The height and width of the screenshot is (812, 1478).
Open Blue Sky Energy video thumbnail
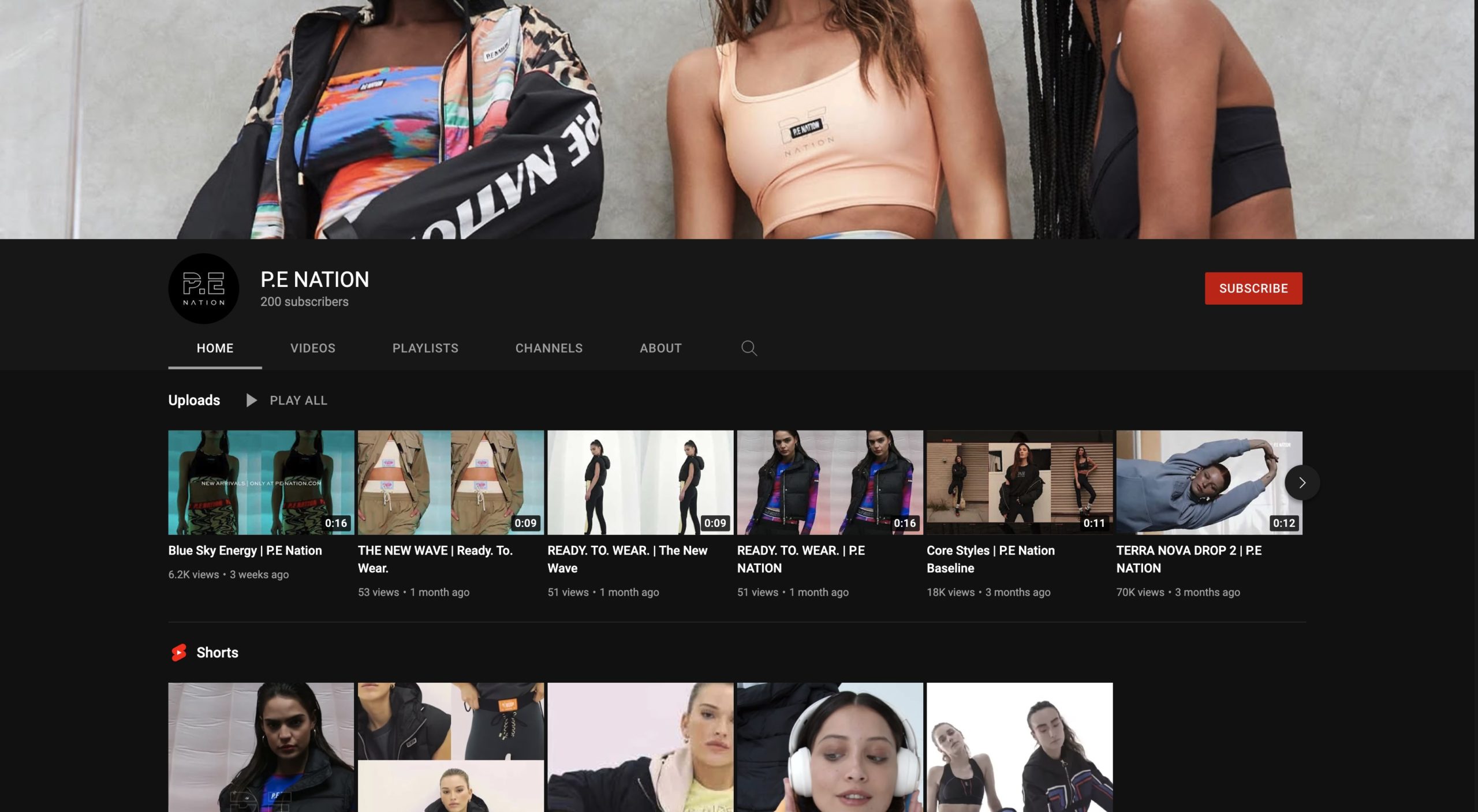[x=261, y=482]
